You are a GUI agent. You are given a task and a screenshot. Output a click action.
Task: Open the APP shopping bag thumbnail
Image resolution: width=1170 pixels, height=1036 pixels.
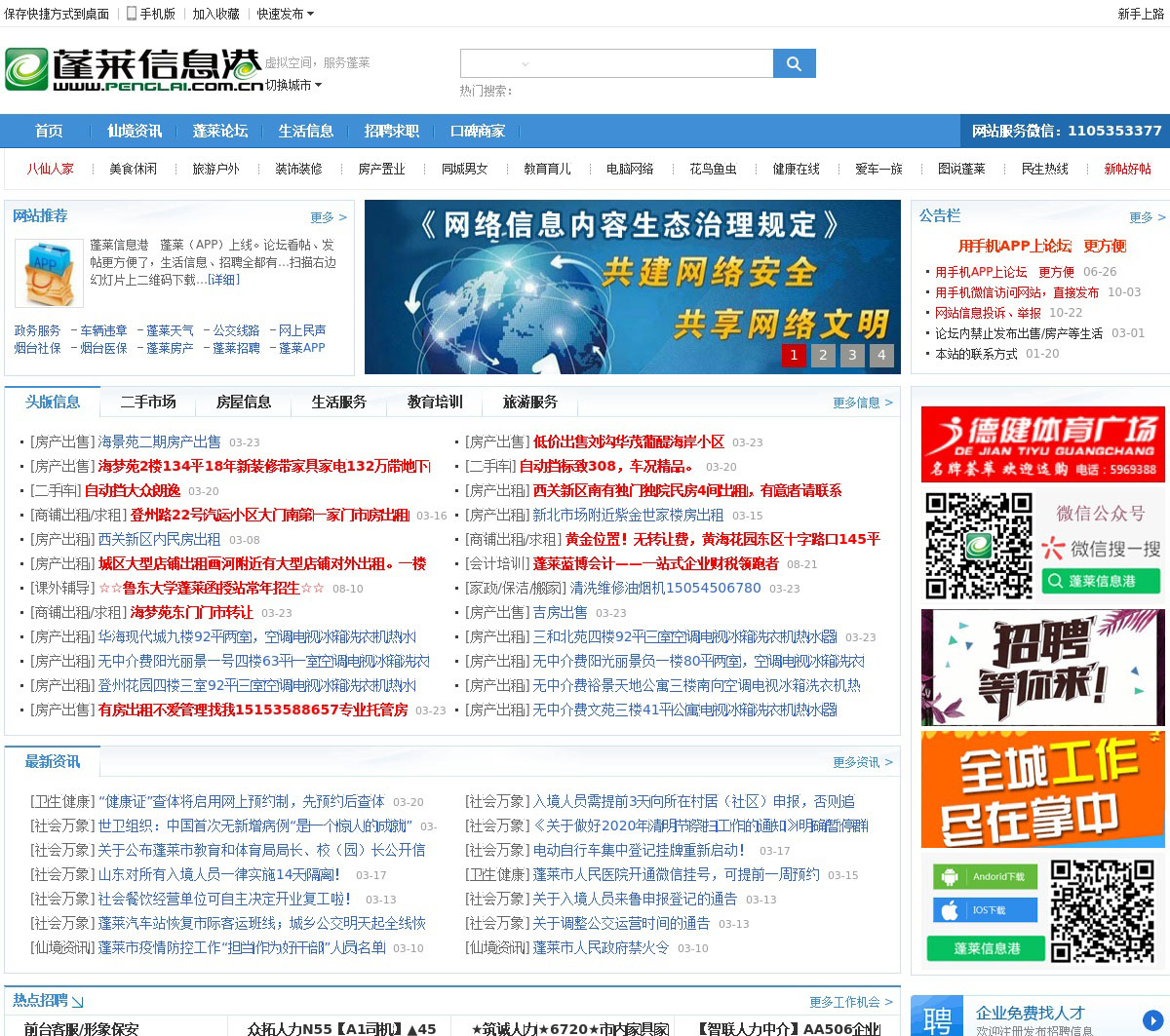(x=49, y=273)
